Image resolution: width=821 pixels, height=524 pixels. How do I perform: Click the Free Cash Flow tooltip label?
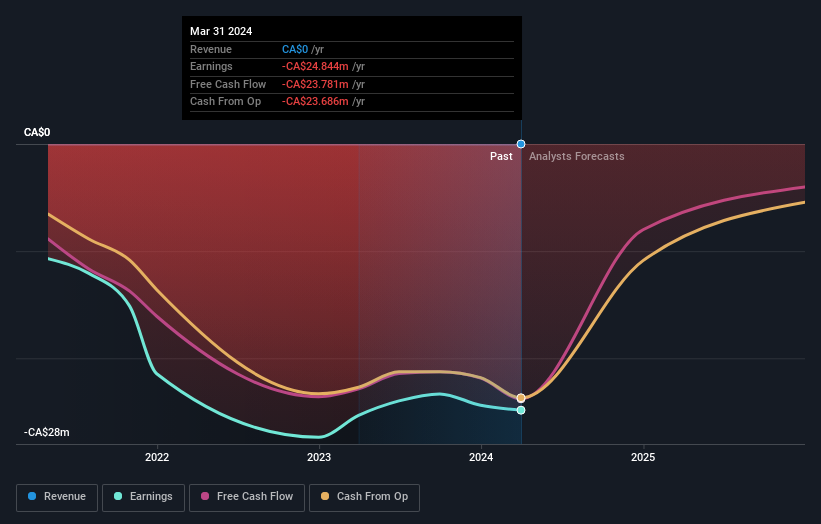coord(228,84)
